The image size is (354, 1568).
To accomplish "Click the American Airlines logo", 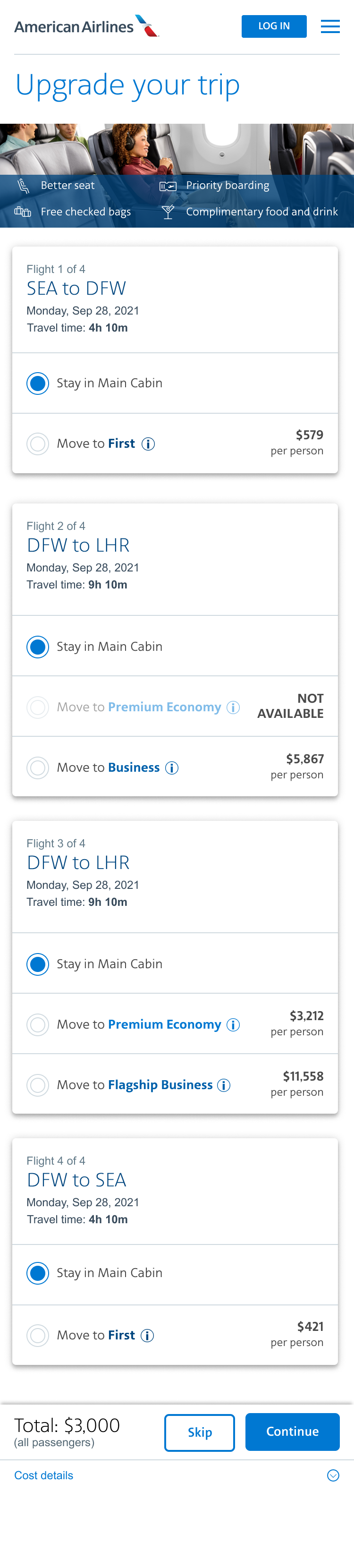I will point(86,27).
